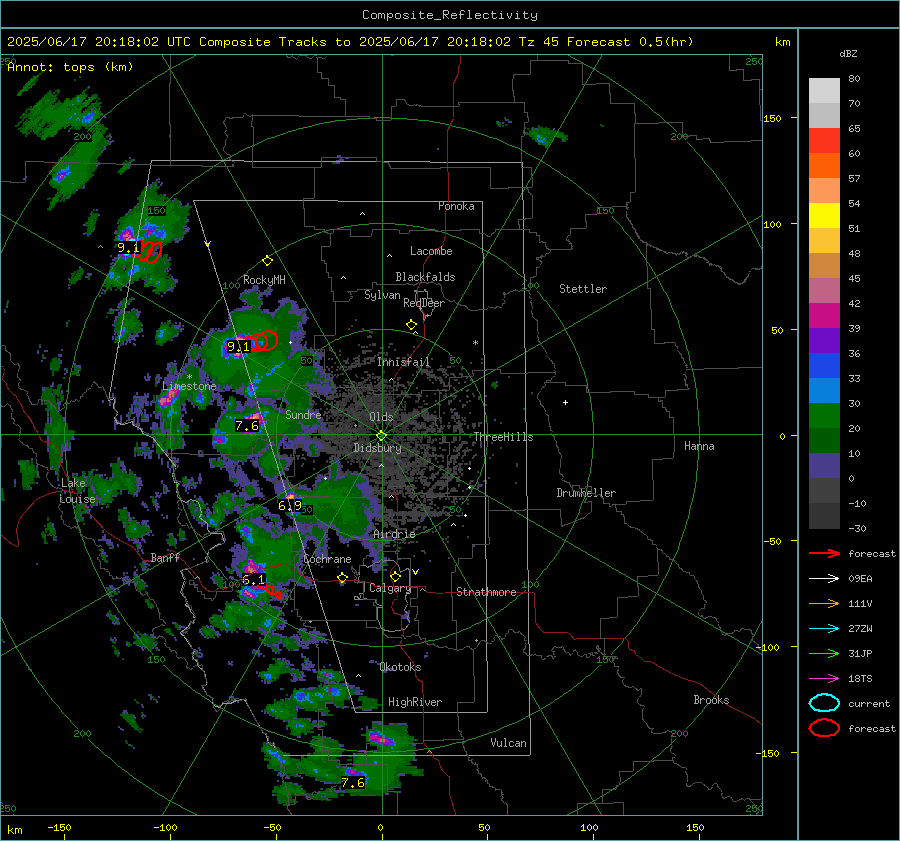900x841 pixels.
Task: Click the Lake Louise label
Action: (77, 491)
